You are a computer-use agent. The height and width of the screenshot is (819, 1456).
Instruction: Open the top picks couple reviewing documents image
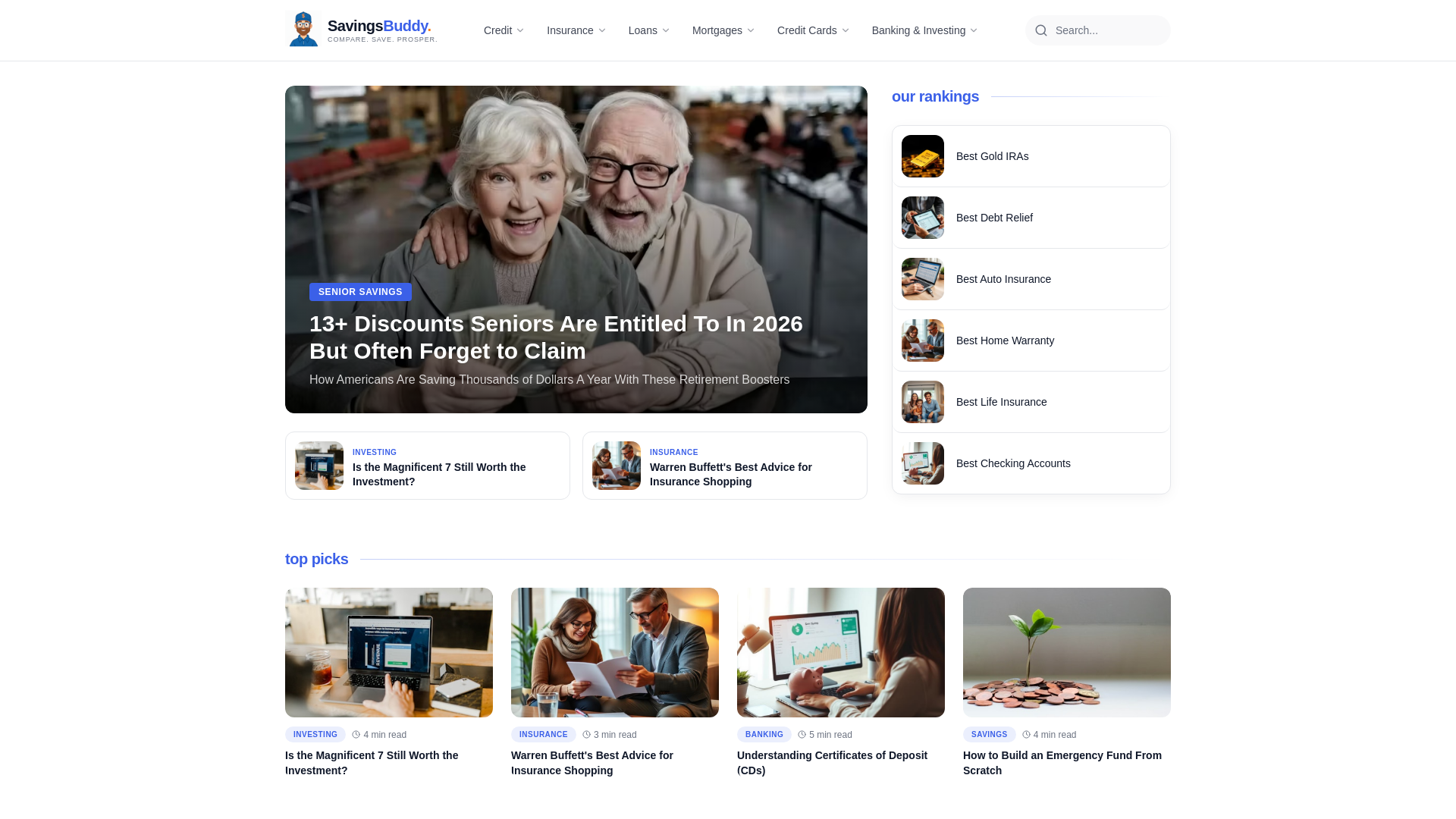[615, 652]
